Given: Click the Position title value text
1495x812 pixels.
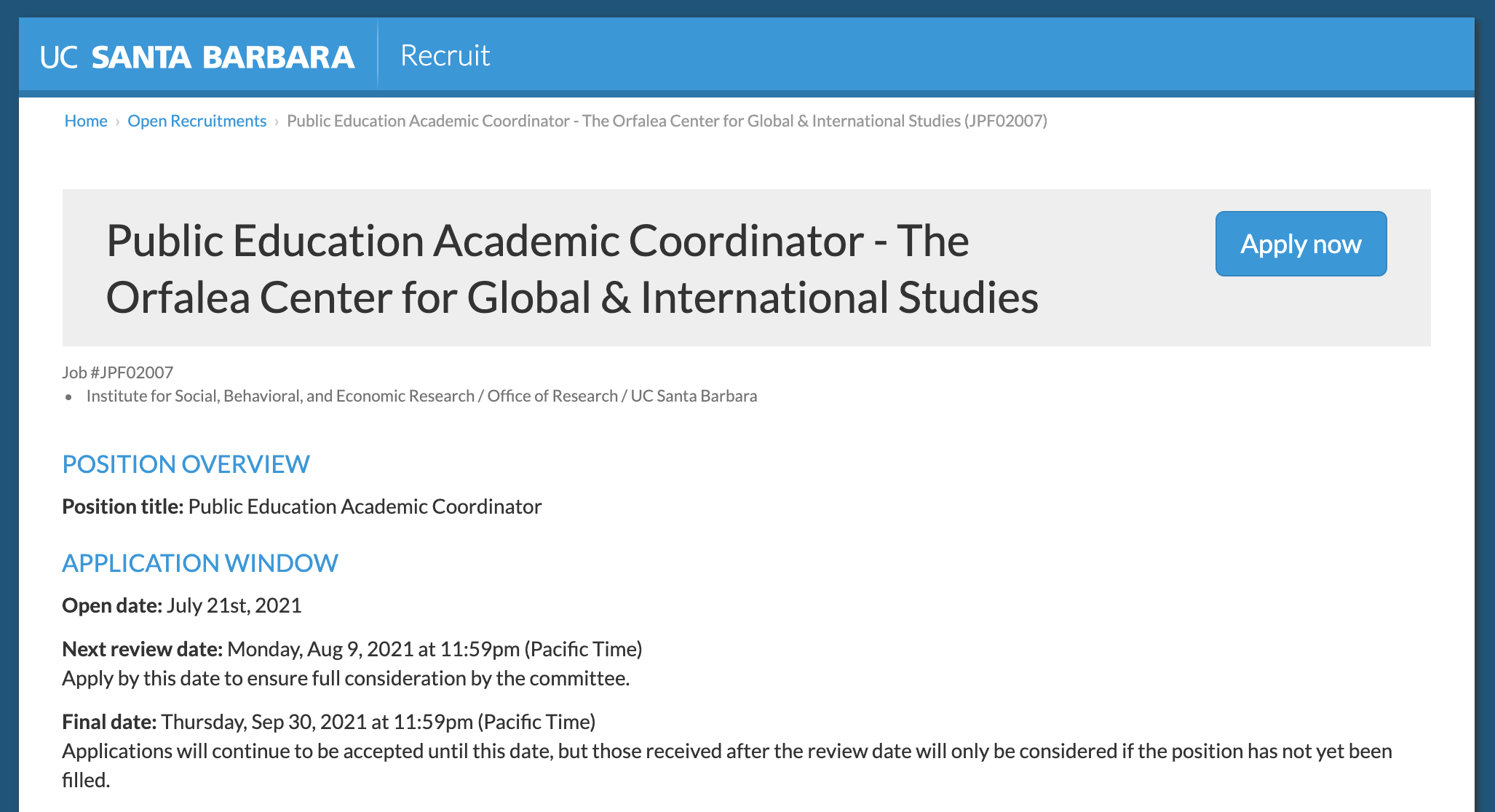Looking at the screenshot, I should (x=364, y=506).
